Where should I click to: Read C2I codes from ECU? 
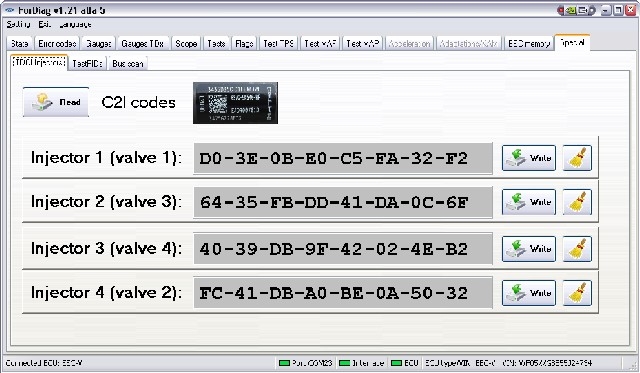(x=56, y=102)
